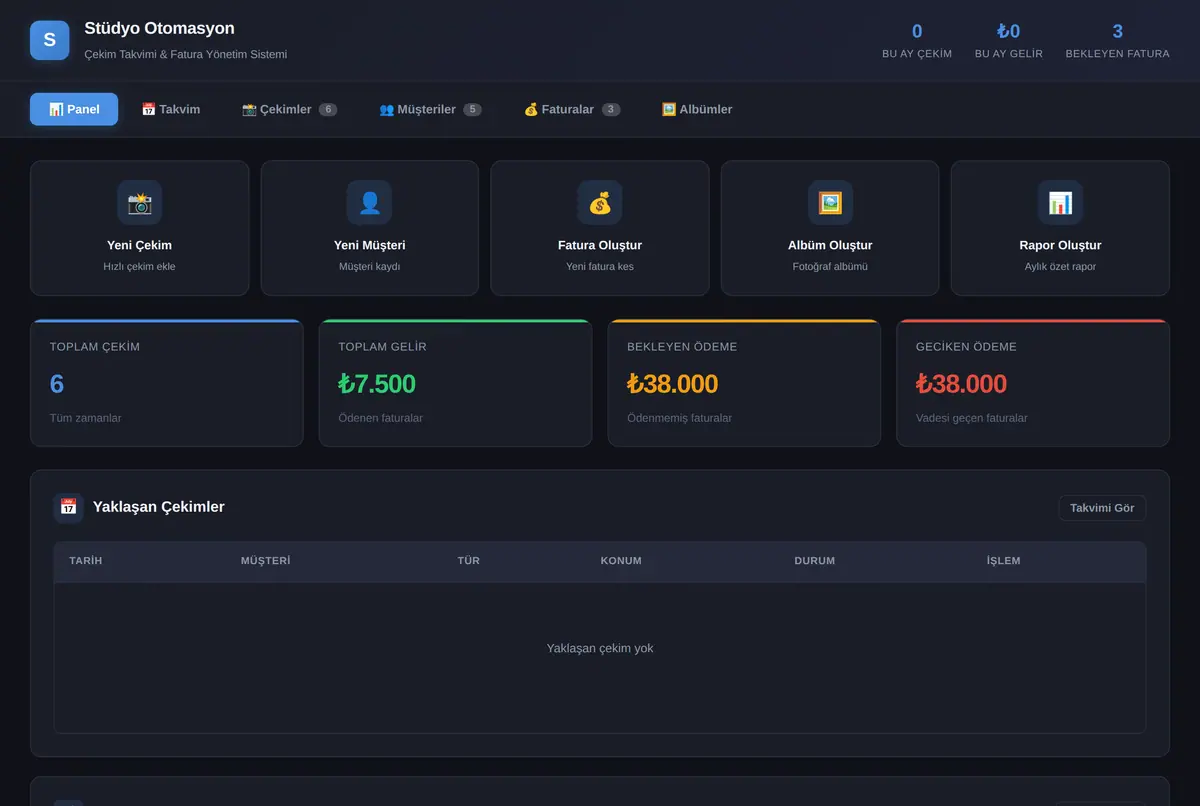1200x806 pixels.
Task: Open the Müşteriler tab
Action: click(x=430, y=109)
